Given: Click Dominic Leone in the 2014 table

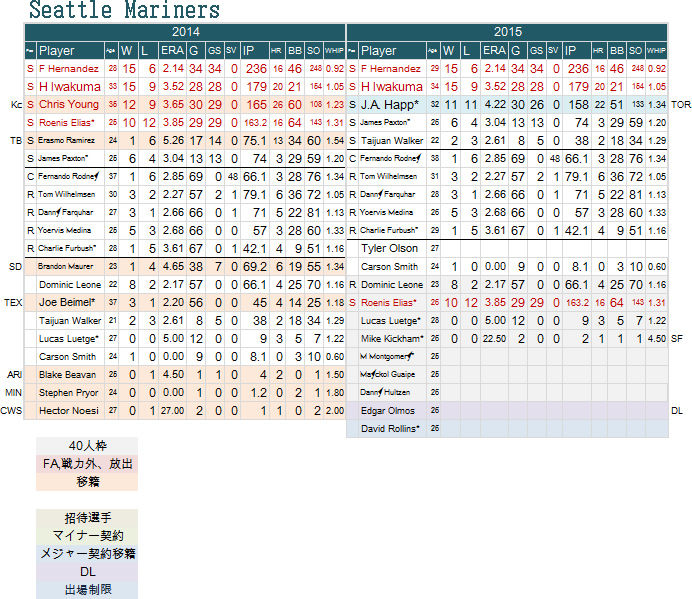Looking at the screenshot, I should pyautogui.click(x=70, y=285).
